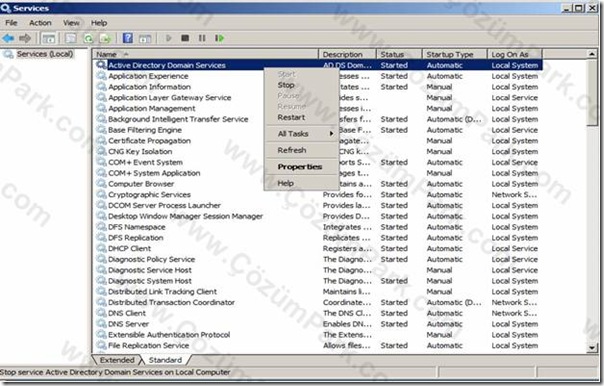This screenshot has height=386, width=604.
Task: Click scrollbar up arrow in services list
Action: click(592, 54)
